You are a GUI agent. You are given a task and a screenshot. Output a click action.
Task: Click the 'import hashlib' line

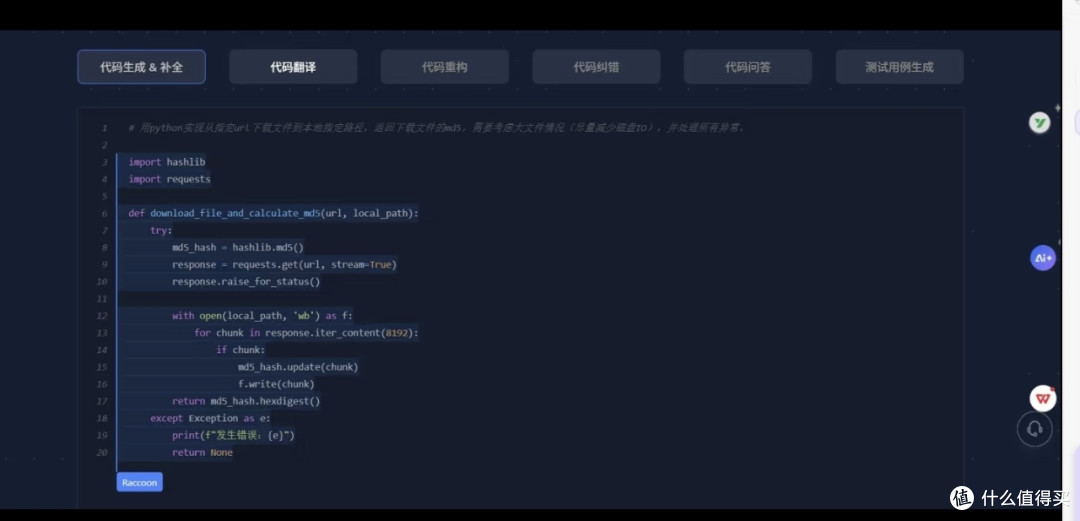(167, 162)
